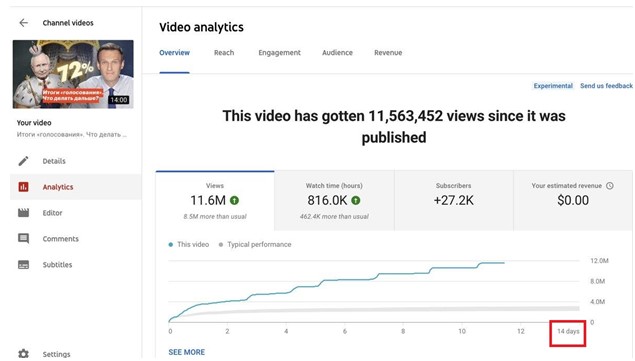Click the green up arrow next to 816.0K
Screen dimensions: 635x361
tap(356, 200)
